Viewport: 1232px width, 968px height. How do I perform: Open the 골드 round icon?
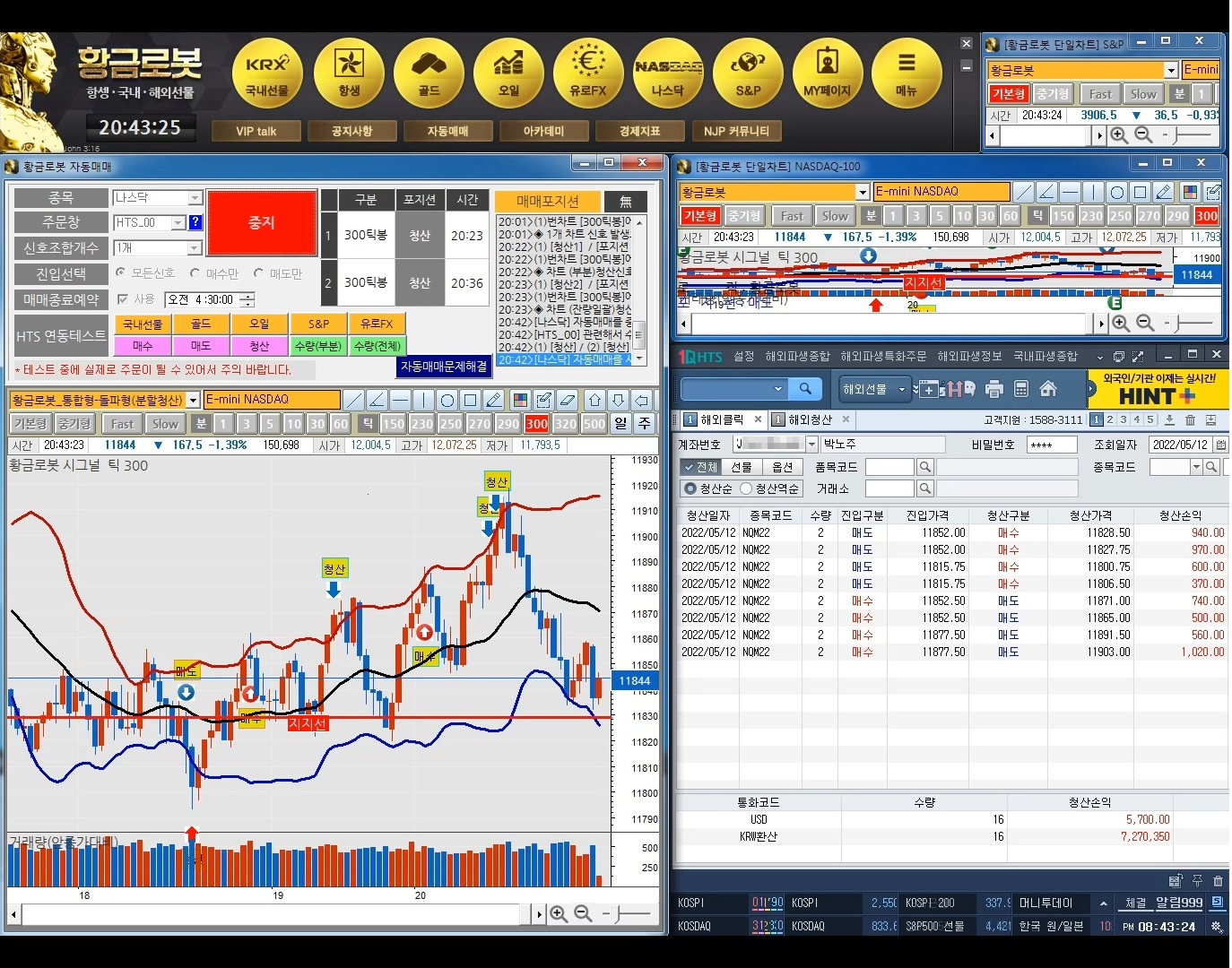point(429,74)
